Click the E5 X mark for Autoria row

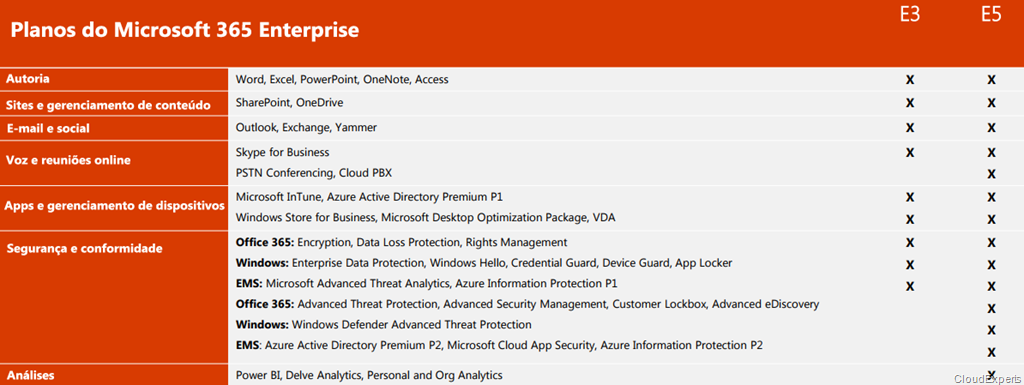point(991,80)
